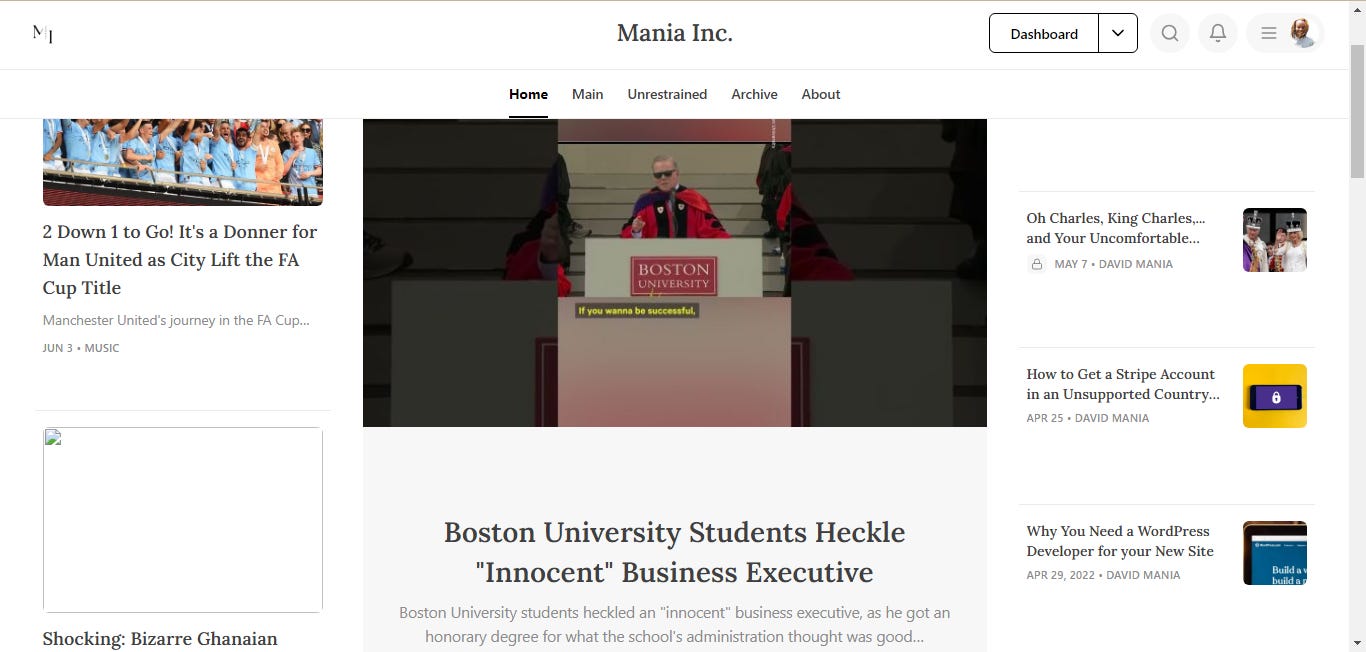Click the Mania Inc. site title

pos(675,33)
